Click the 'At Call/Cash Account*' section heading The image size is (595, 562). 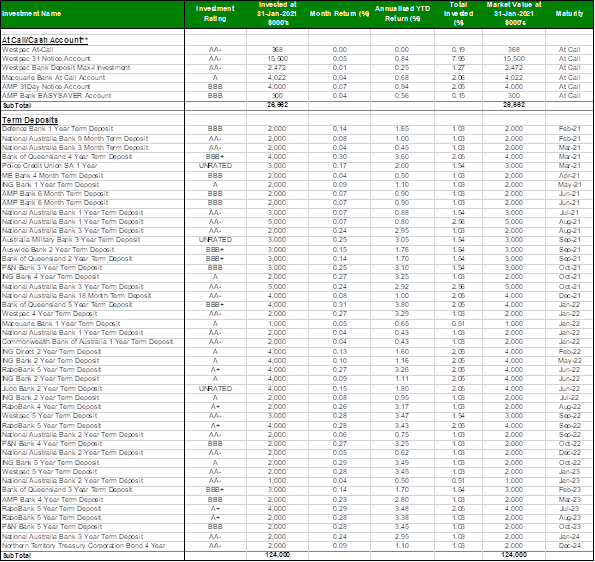click(45, 40)
